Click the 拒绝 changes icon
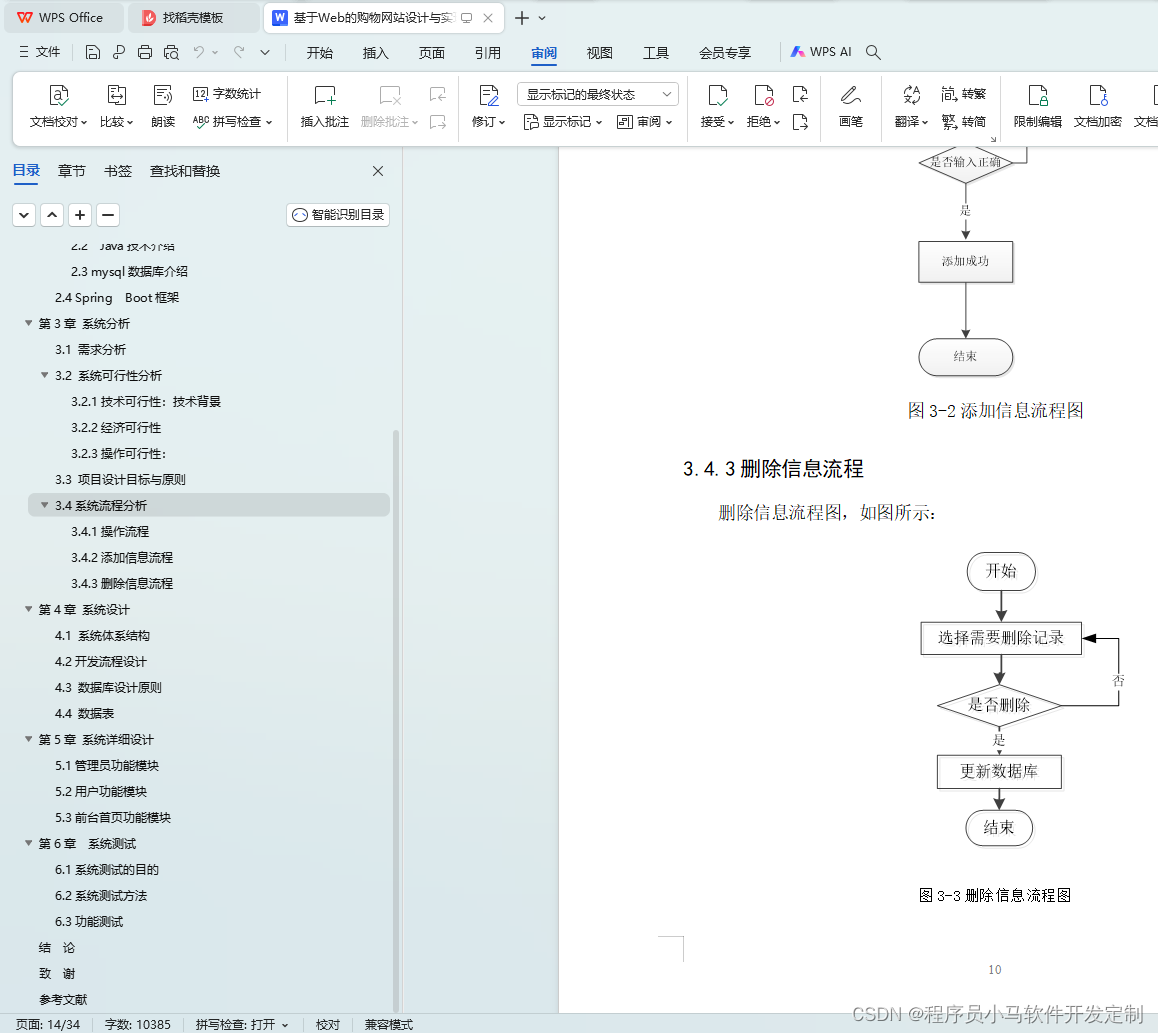 coord(763,96)
